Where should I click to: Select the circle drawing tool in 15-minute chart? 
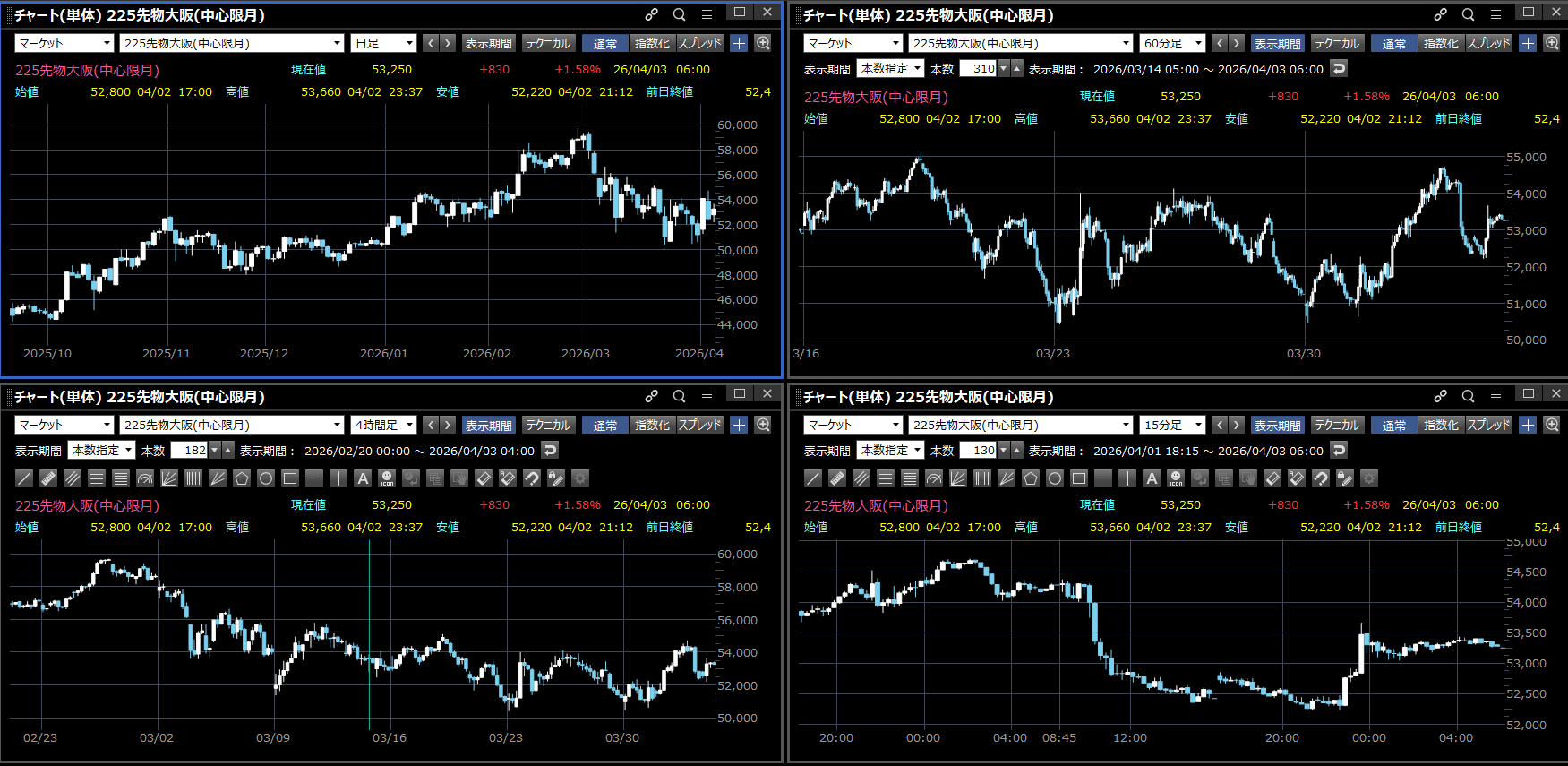tap(1055, 478)
